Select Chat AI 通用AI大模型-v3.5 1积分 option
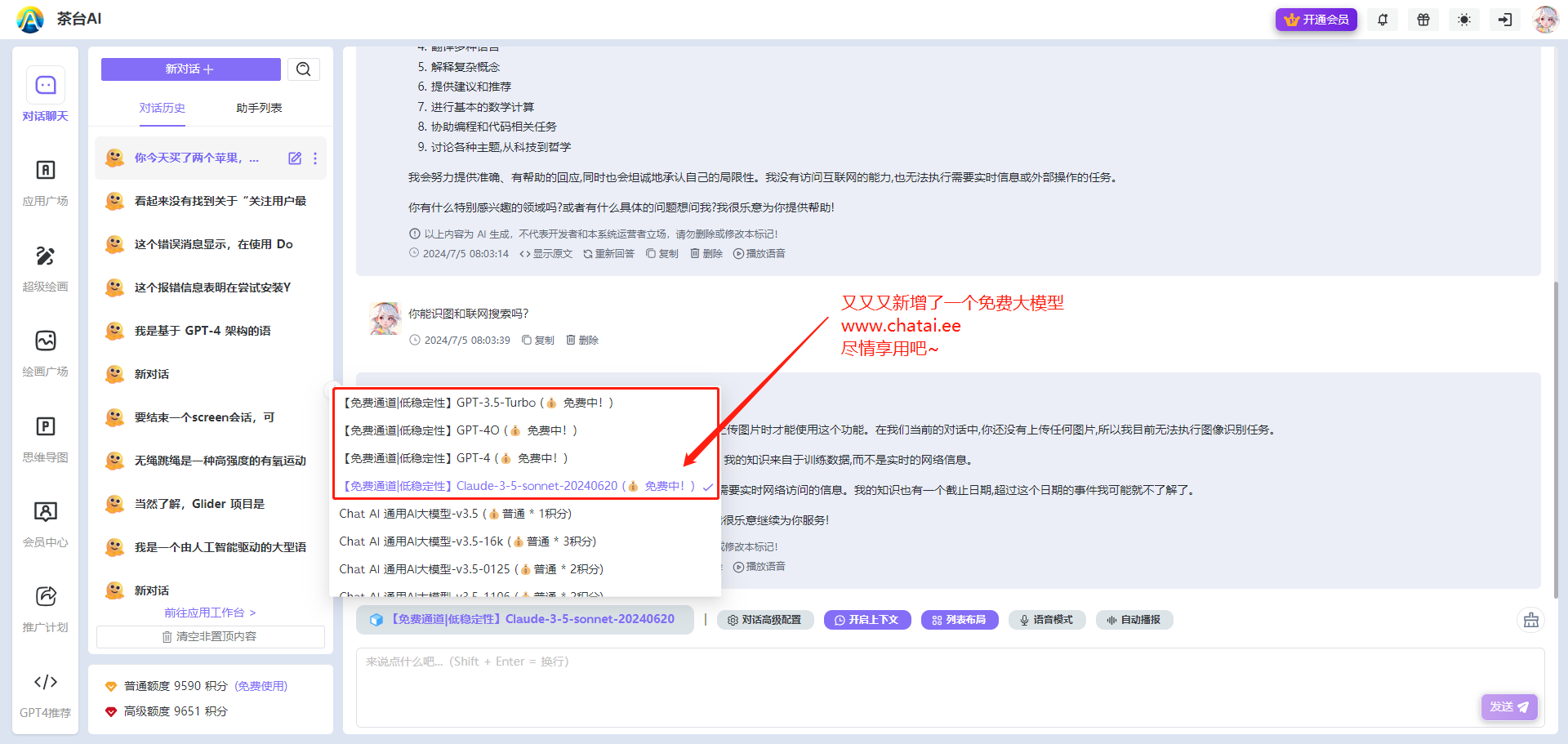The height and width of the screenshot is (744, 1568). [x=526, y=514]
